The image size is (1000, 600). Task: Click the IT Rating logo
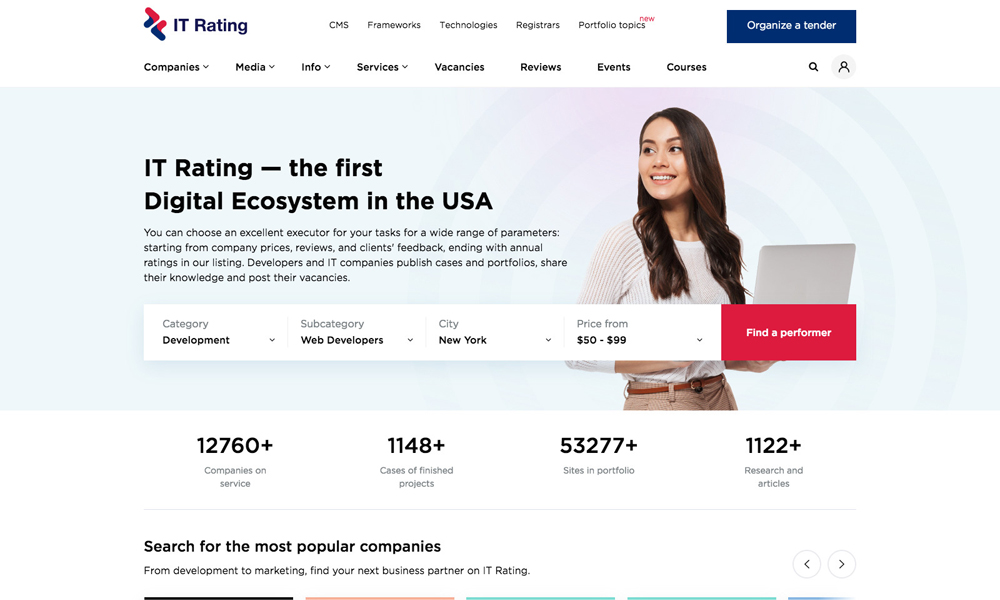[196, 25]
